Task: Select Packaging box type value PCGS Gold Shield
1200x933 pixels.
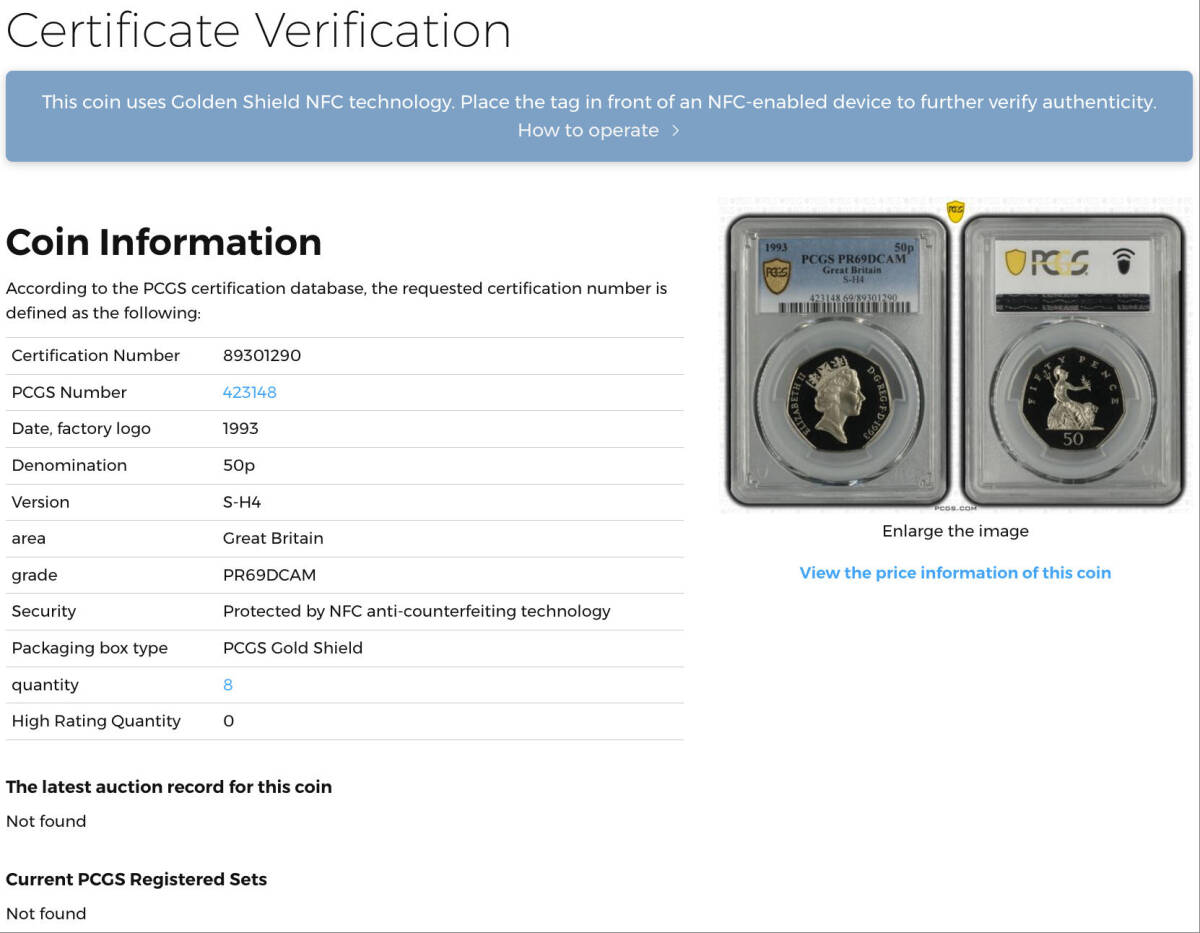Action: pos(293,648)
